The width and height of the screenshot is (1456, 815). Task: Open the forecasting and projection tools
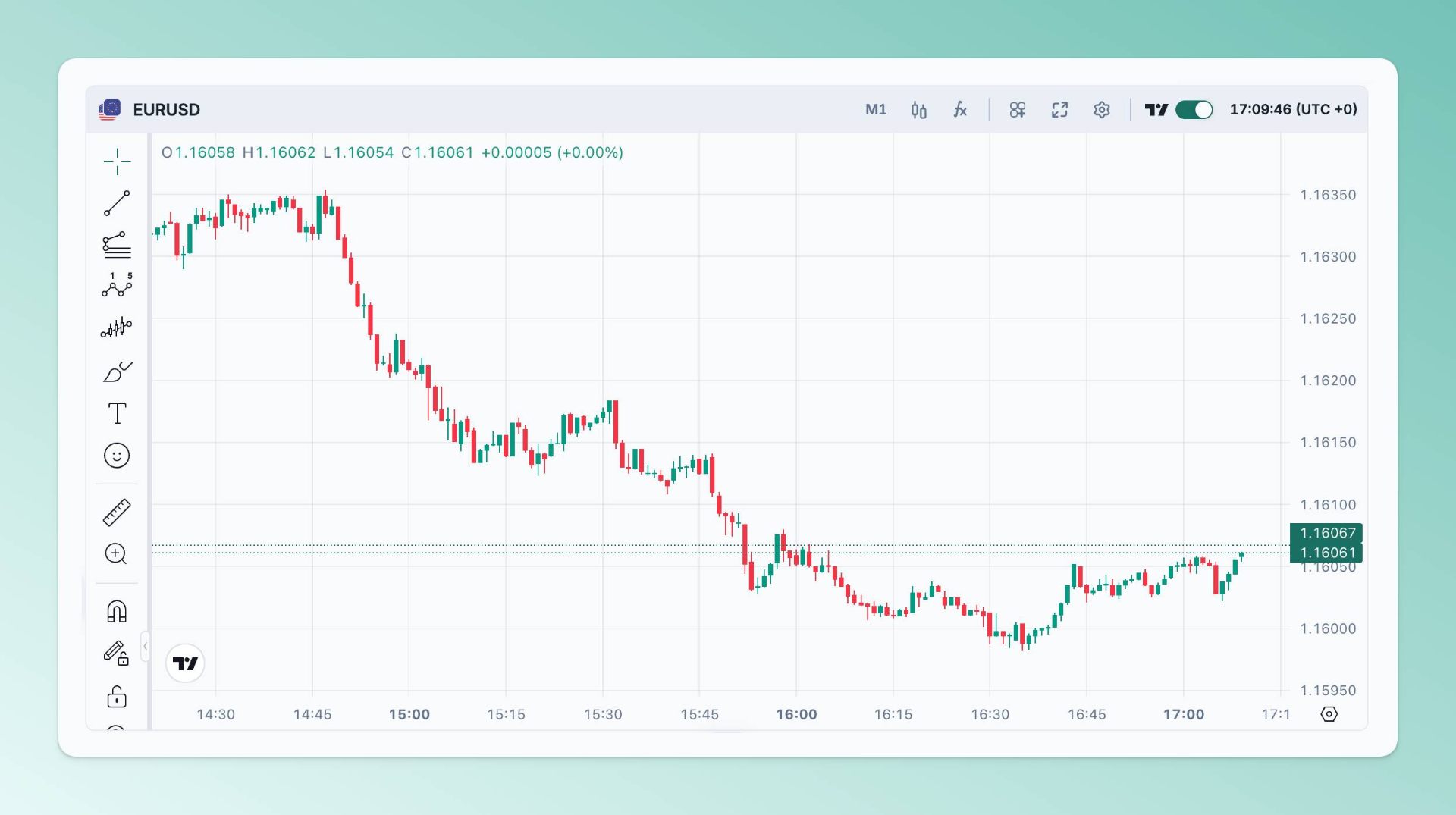[x=117, y=328]
